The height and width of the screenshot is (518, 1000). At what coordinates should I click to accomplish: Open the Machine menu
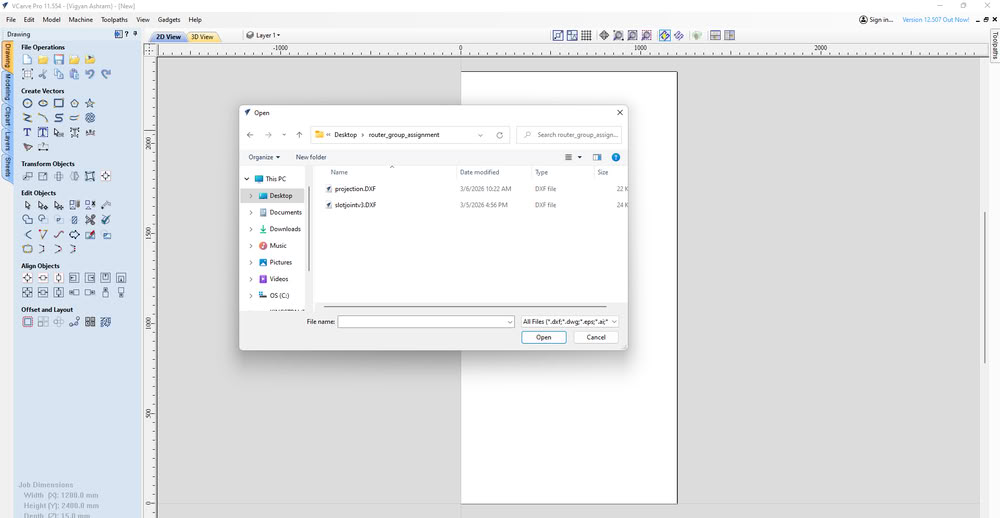81,20
